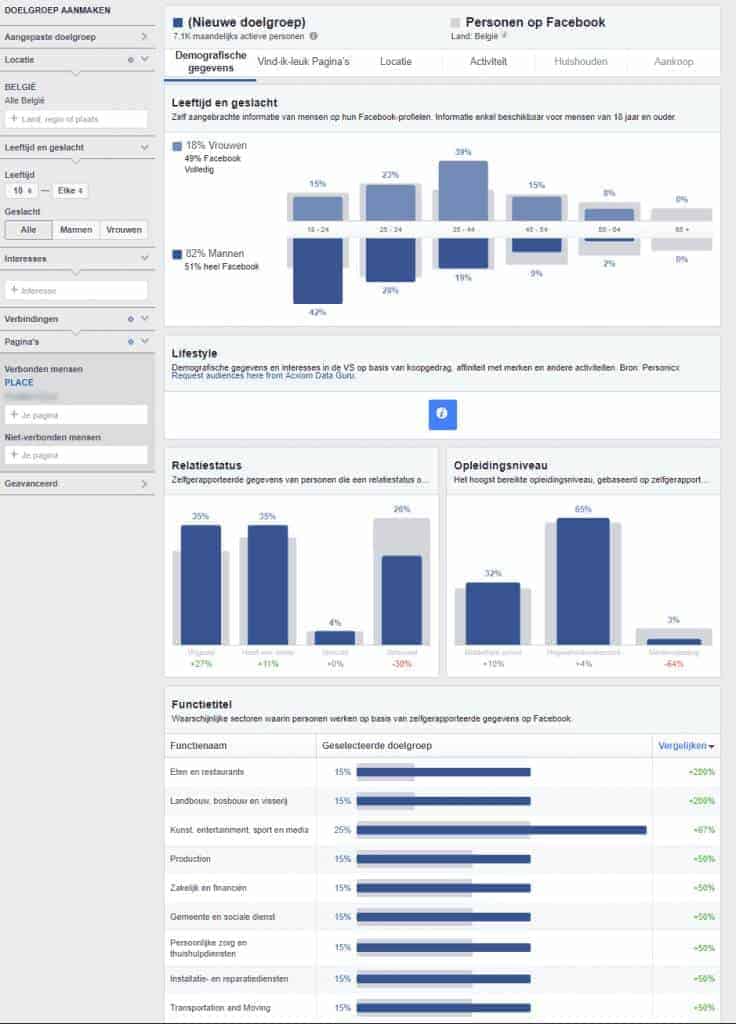The height and width of the screenshot is (1024, 736).
Task: Click the light-blue legend square for Vrouwen
Action: point(177,146)
